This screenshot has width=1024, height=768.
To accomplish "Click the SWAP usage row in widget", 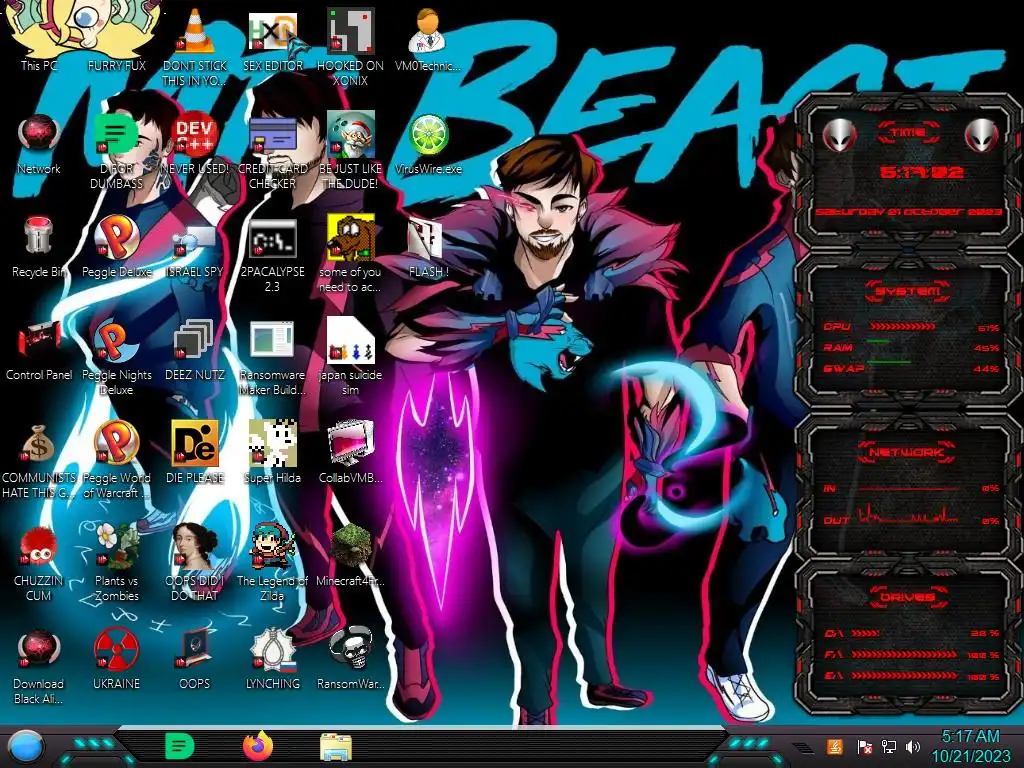I will [912, 368].
